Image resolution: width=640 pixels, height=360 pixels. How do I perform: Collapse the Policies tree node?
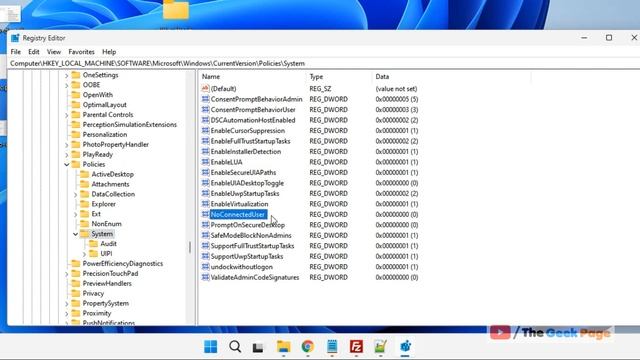pyautogui.click(x=67, y=164)
